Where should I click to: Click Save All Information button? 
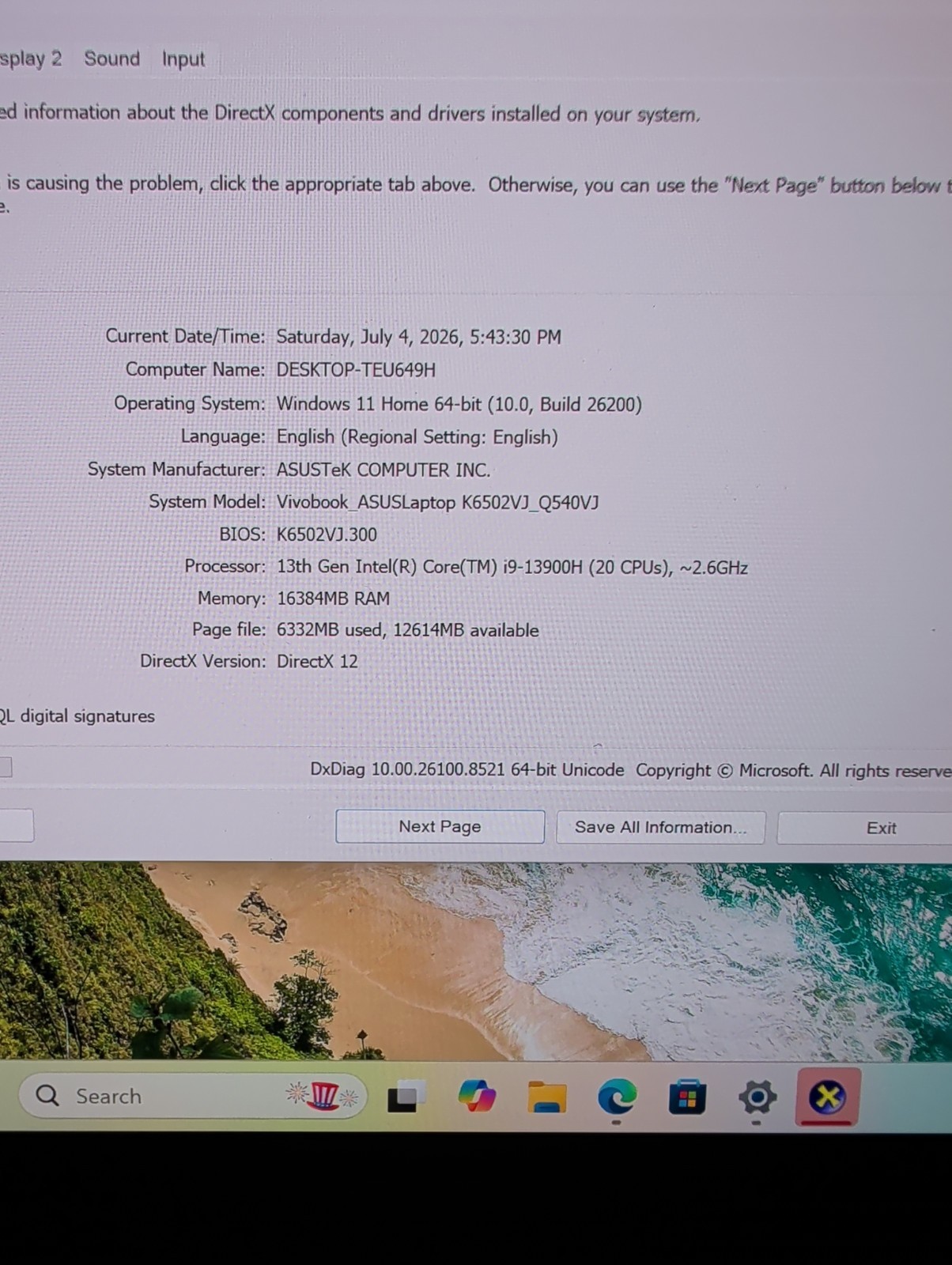point(660,828)
